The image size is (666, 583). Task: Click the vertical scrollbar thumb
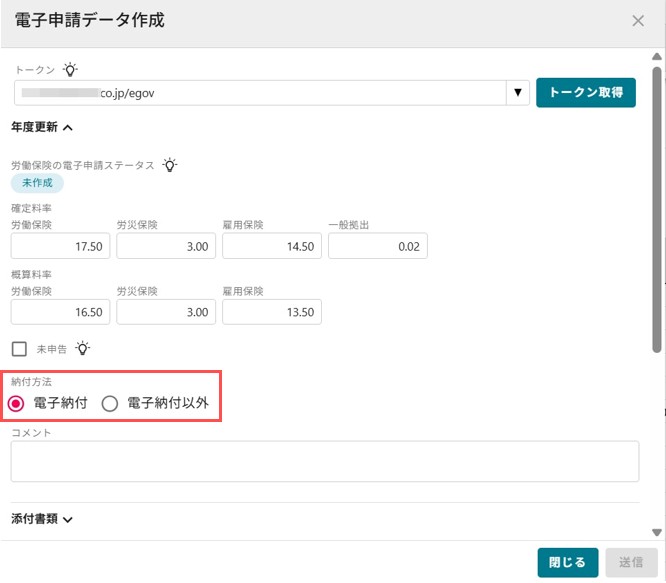pyautogui.click(x=657, y=209)
